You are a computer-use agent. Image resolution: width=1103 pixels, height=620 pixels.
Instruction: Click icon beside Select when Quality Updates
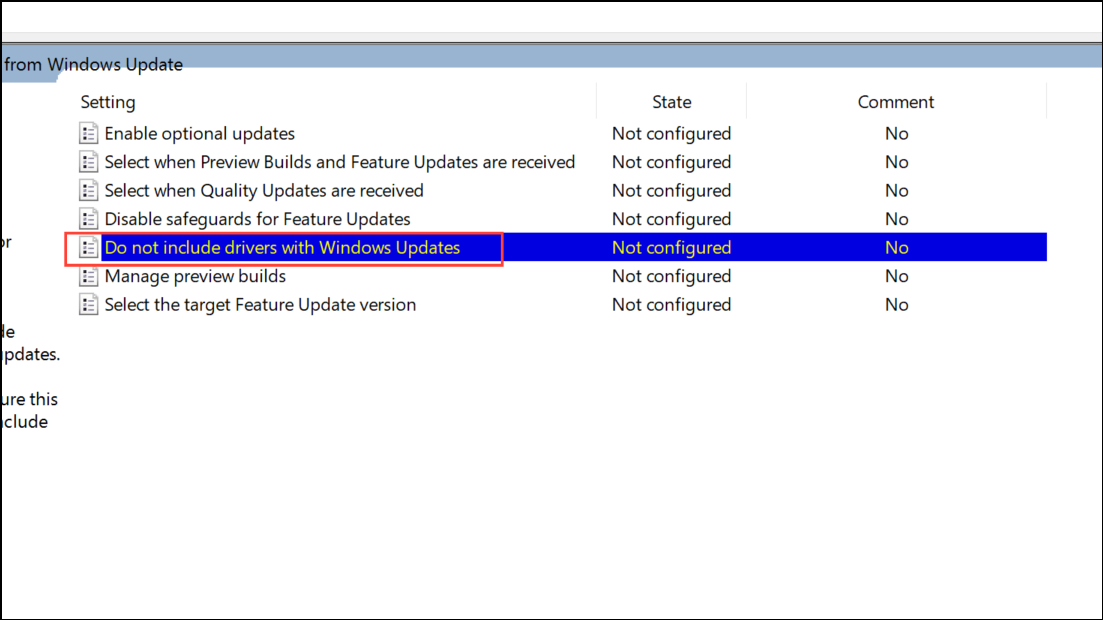tap(89, 191)
